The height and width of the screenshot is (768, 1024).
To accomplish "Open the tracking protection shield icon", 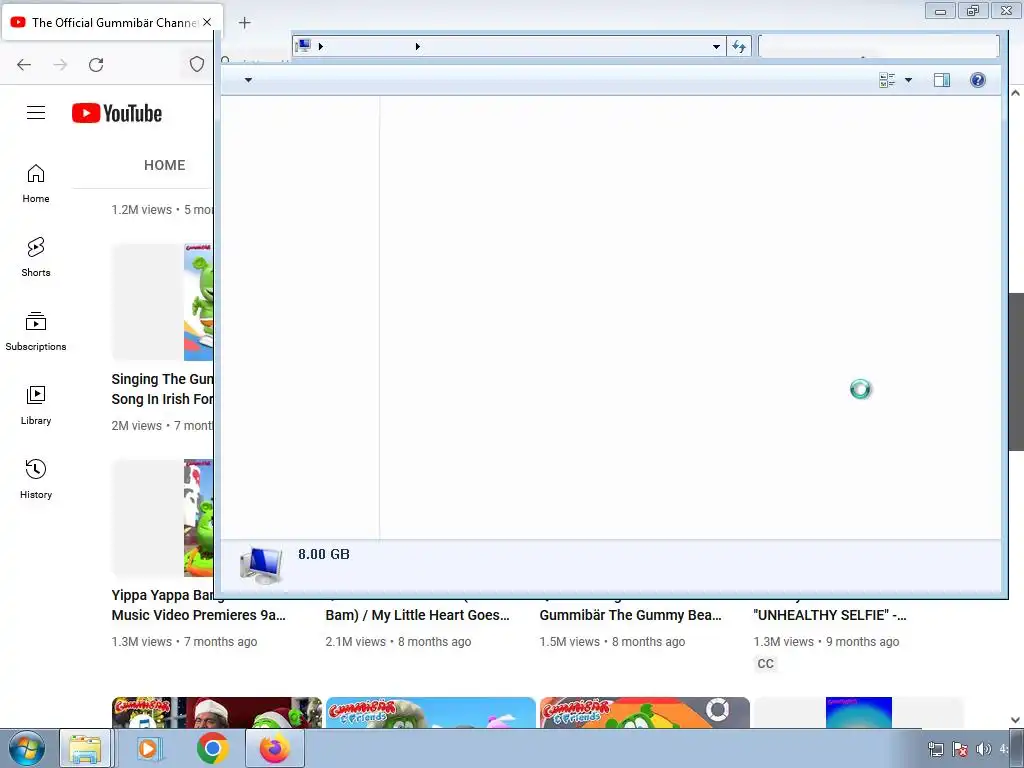I will click(197, 64).
